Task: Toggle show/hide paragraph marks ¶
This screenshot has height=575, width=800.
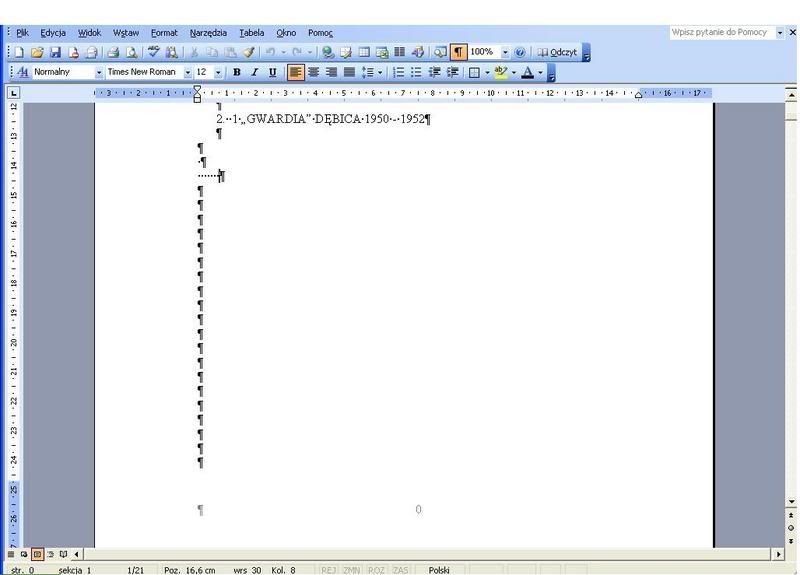Action: (x=458, y=52)
